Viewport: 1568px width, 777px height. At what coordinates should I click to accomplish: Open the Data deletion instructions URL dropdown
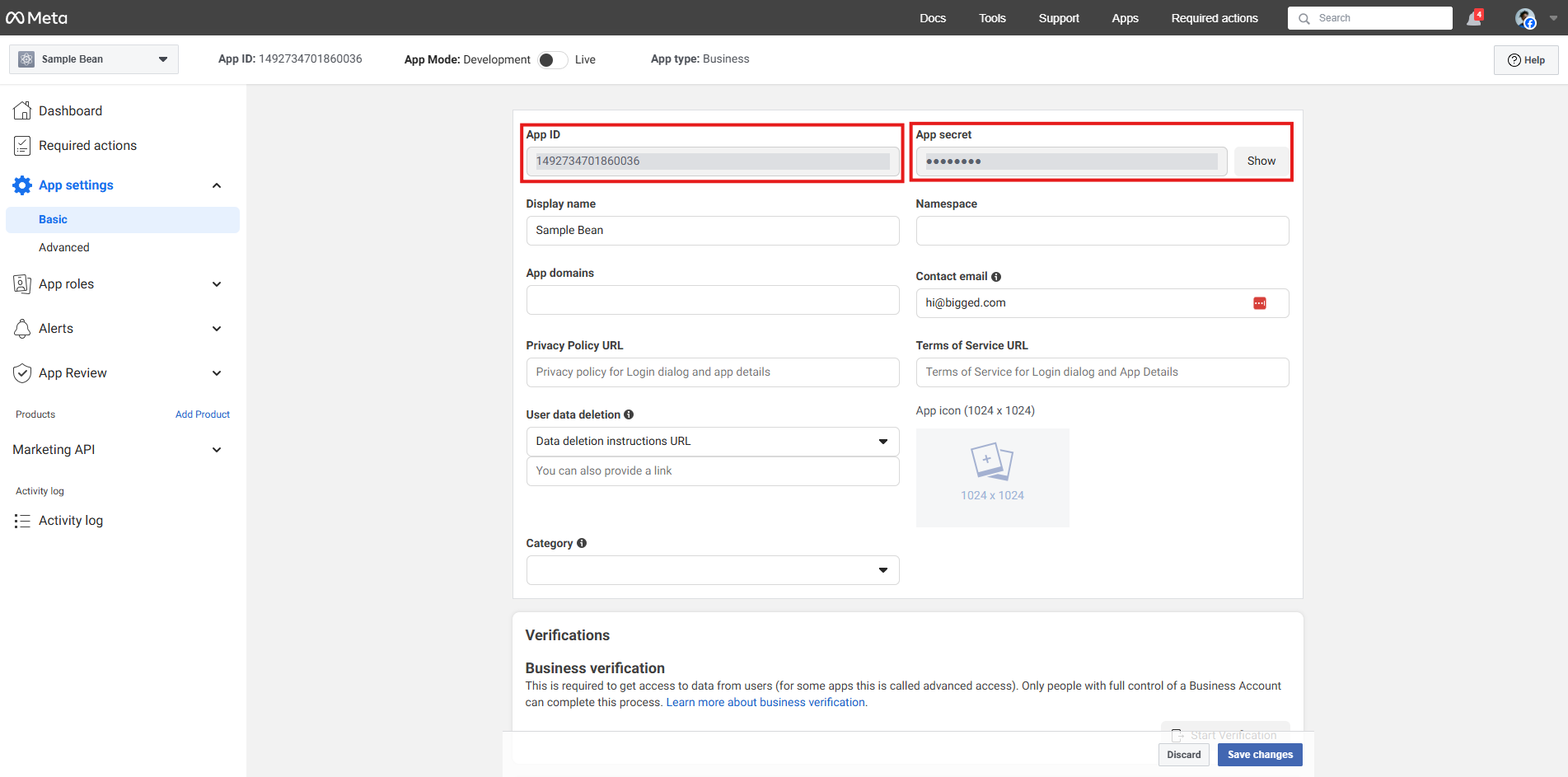713,442
